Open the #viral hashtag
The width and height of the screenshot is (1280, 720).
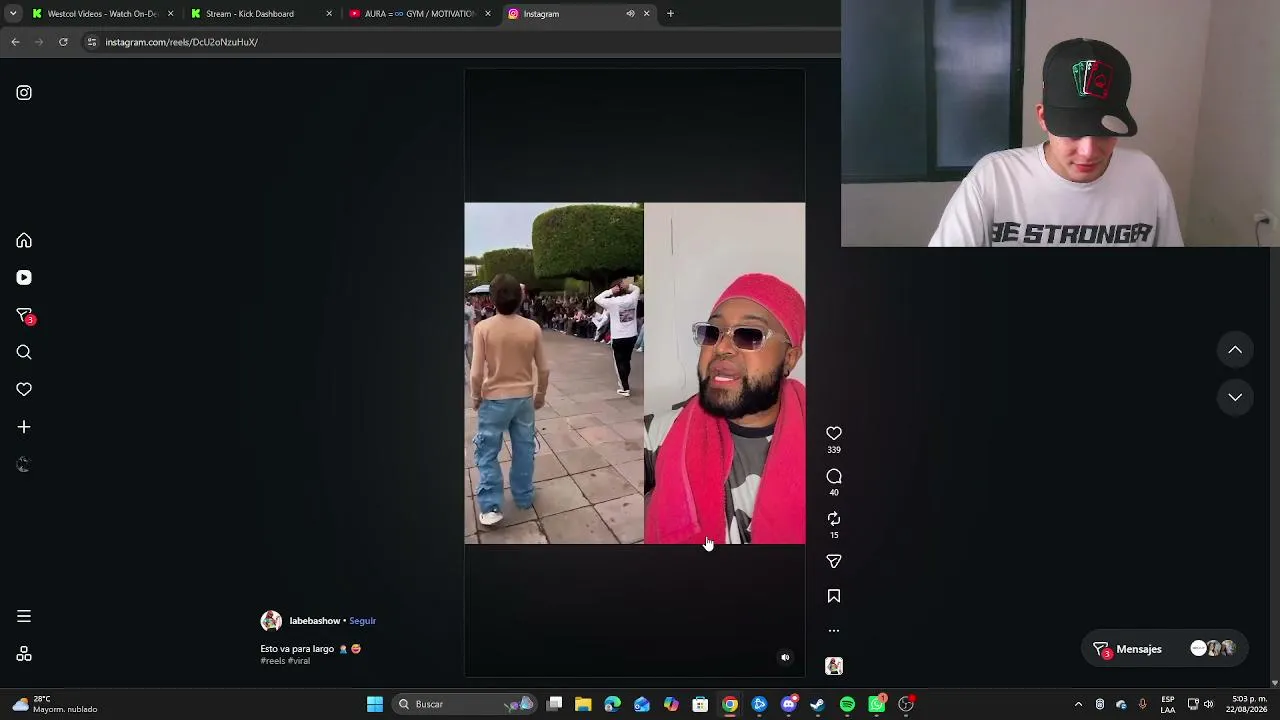pyautogui.click(x=299, y=661)
